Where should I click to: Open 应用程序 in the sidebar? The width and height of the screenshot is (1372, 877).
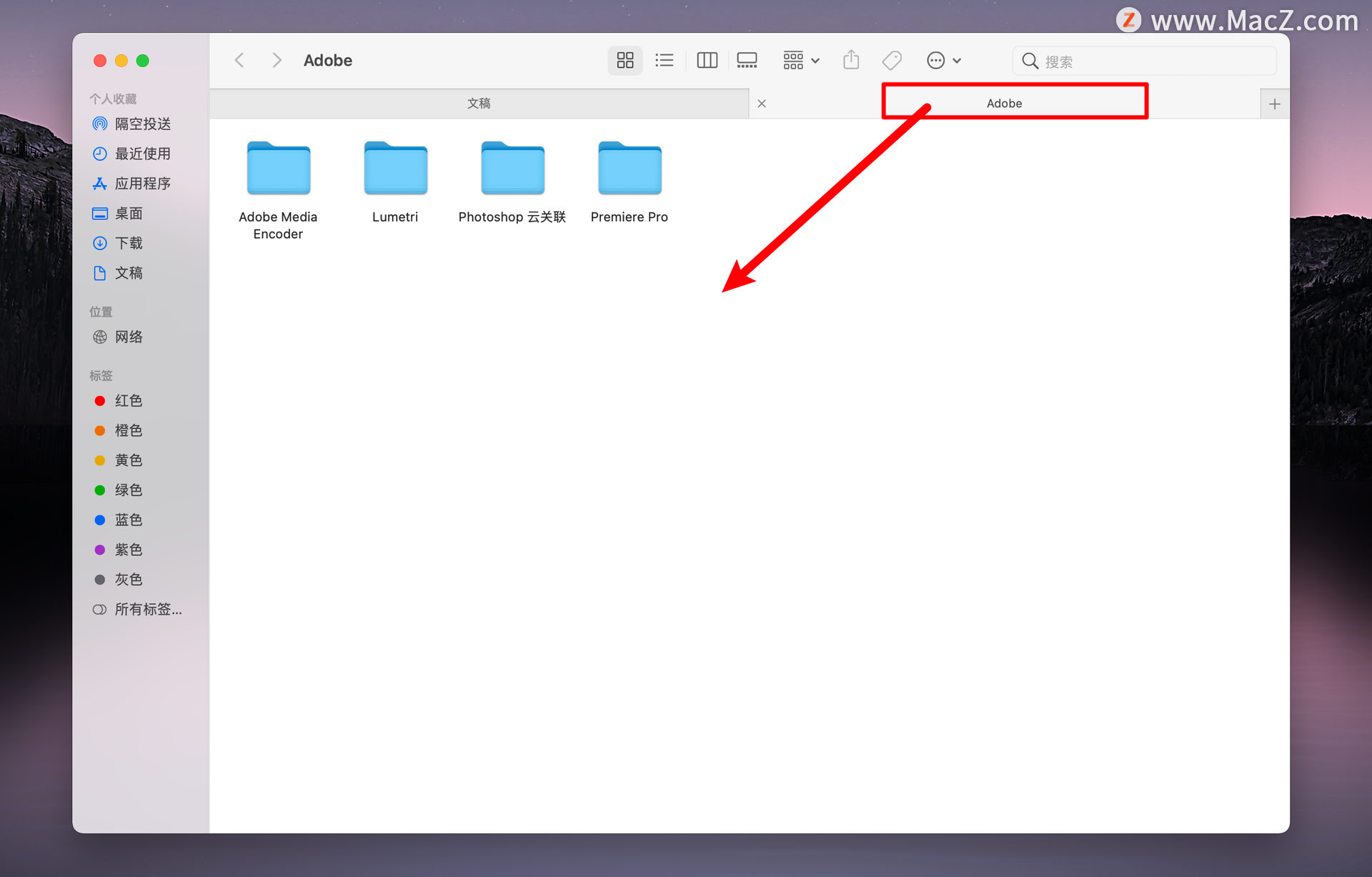click(132, 184)
